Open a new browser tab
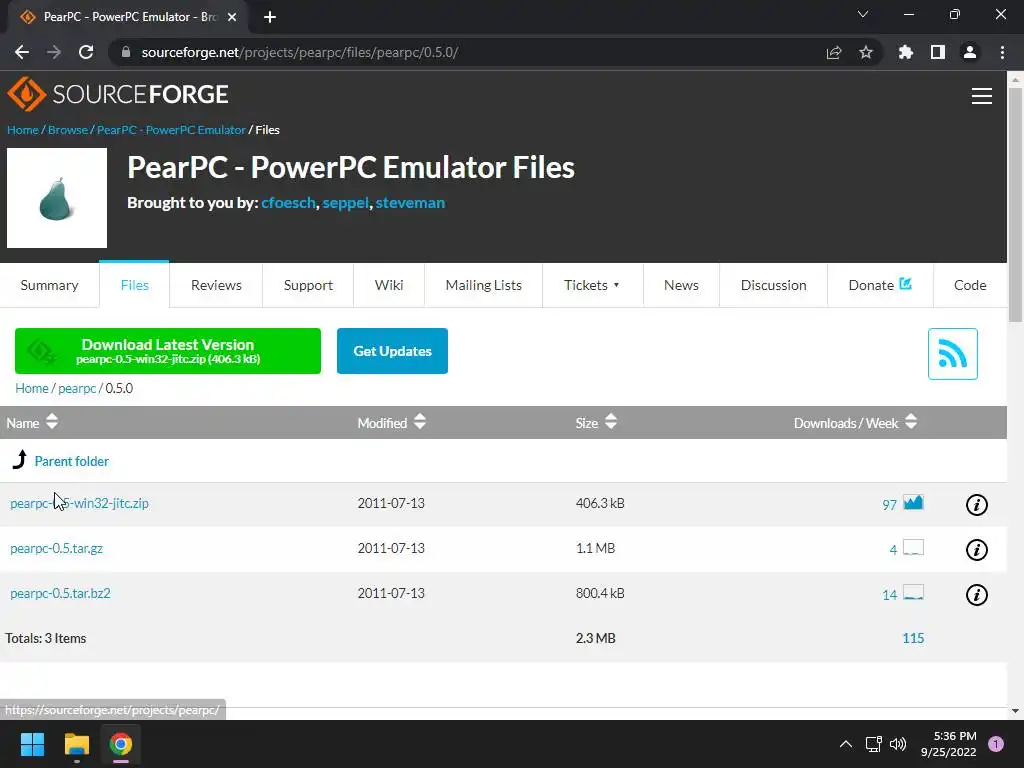1024x768 pixels. 270,17
